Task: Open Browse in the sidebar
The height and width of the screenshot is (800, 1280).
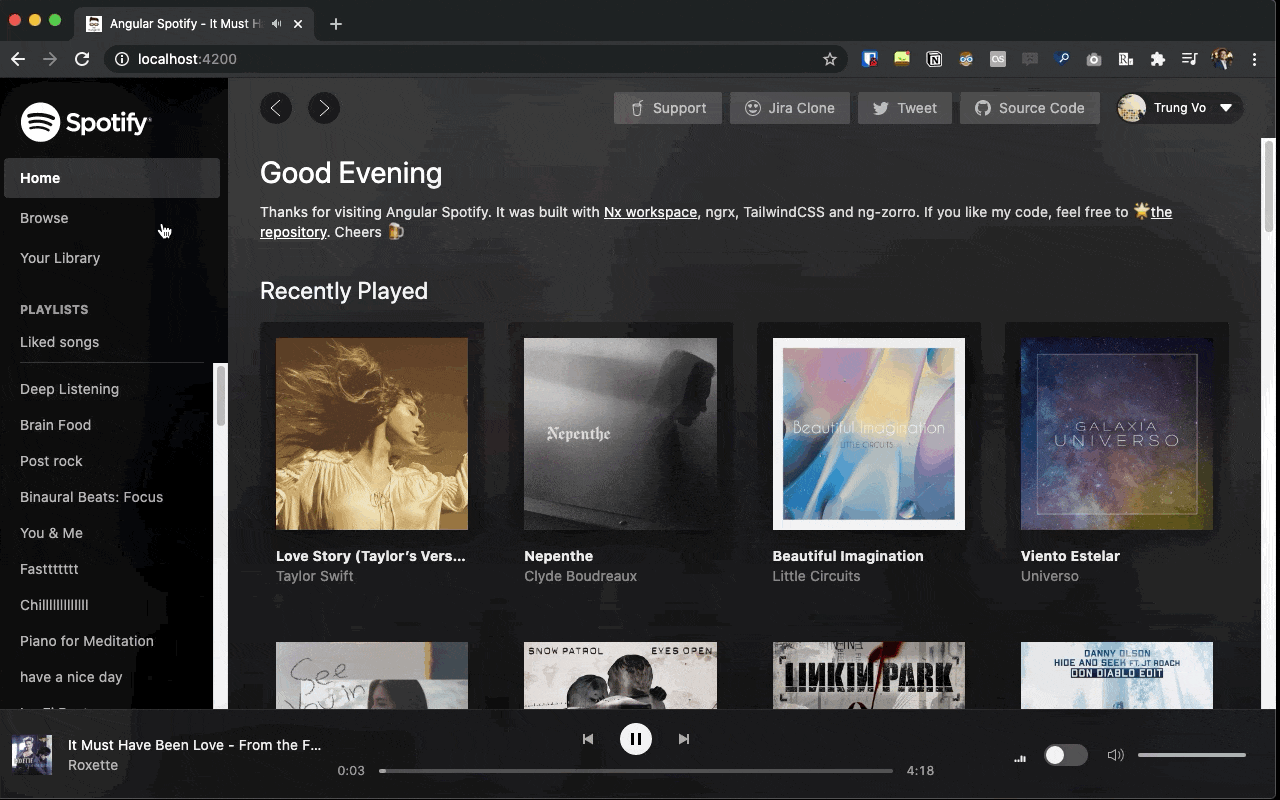Action: click(44, 218)
